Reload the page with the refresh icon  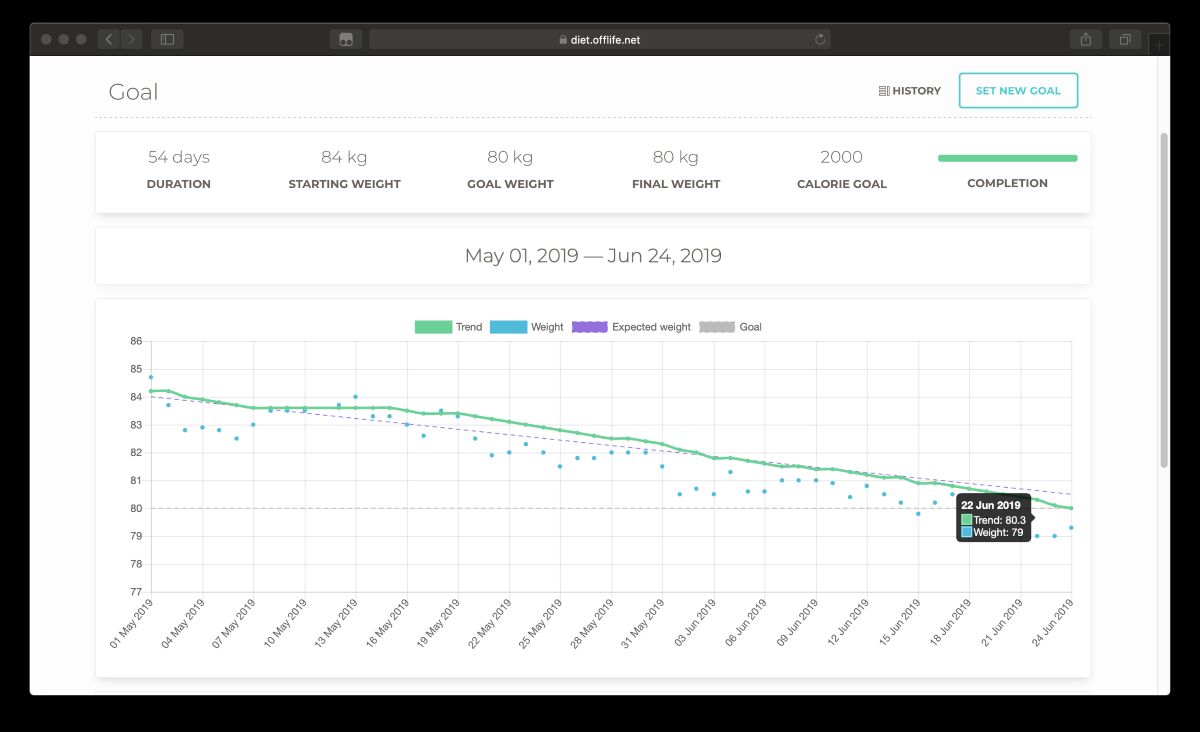[x=820, y=39]
